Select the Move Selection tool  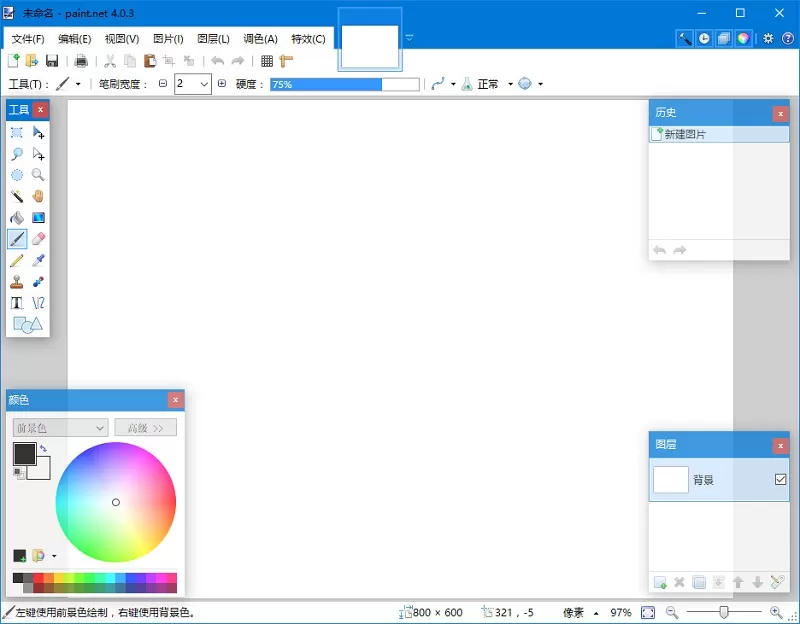[38, 154]
